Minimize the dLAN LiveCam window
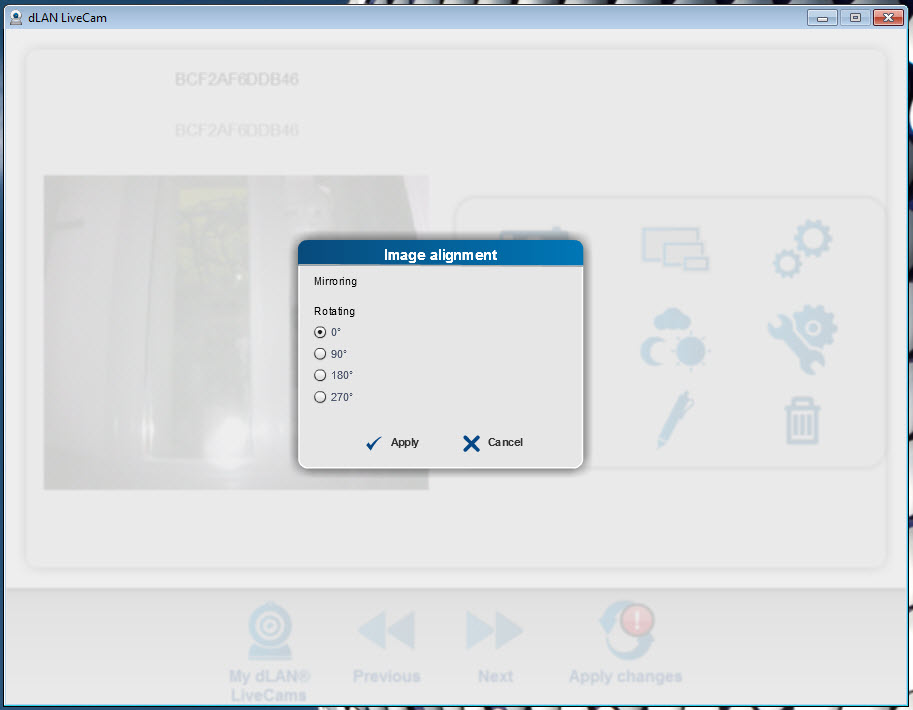 [822, 18]
